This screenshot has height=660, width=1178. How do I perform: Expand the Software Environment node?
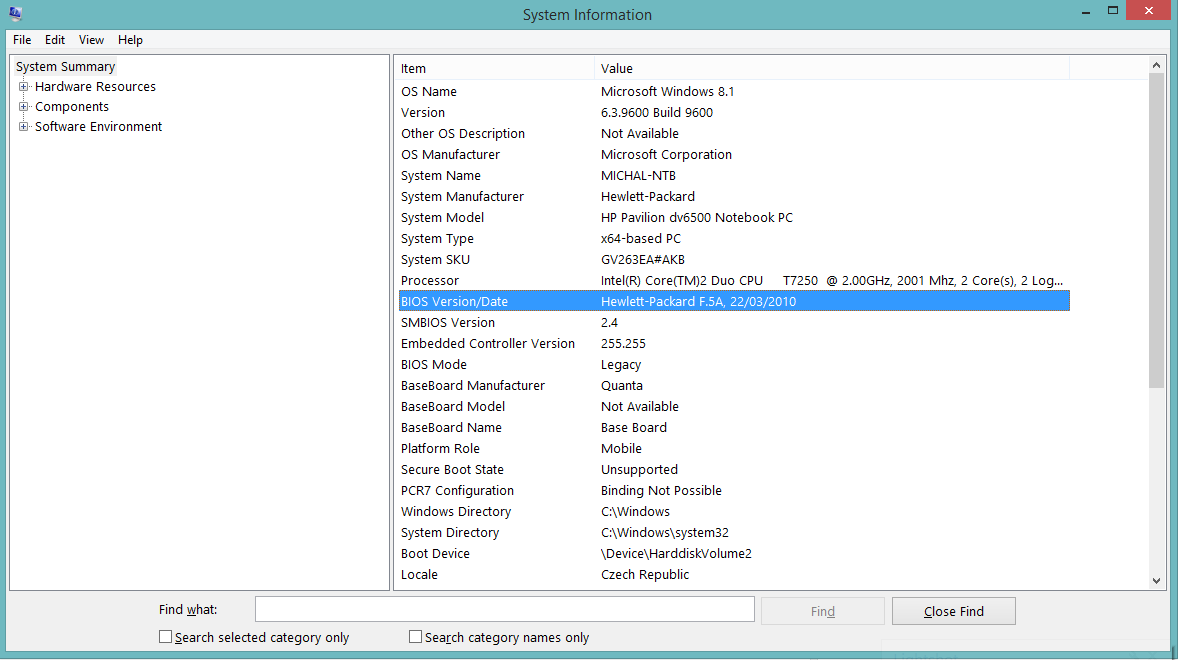pyautogui.click(x=23, y=127)
